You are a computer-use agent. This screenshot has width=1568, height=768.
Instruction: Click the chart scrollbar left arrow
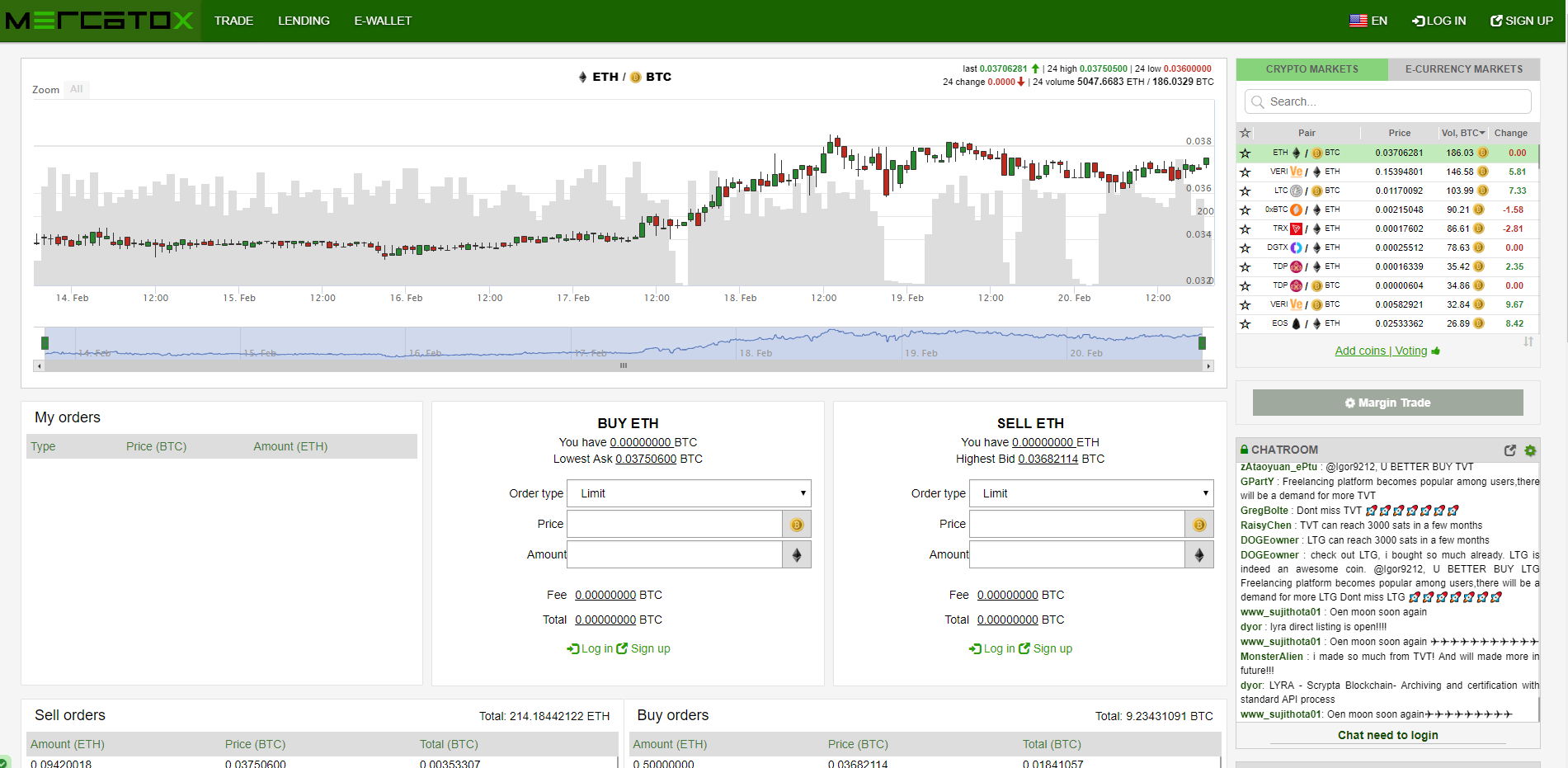click(39, 365)
